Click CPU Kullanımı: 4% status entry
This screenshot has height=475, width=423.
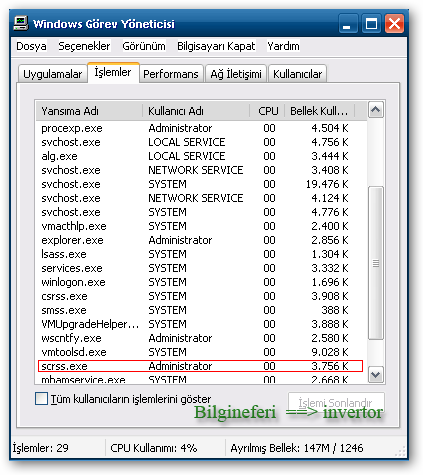[154, 448]
